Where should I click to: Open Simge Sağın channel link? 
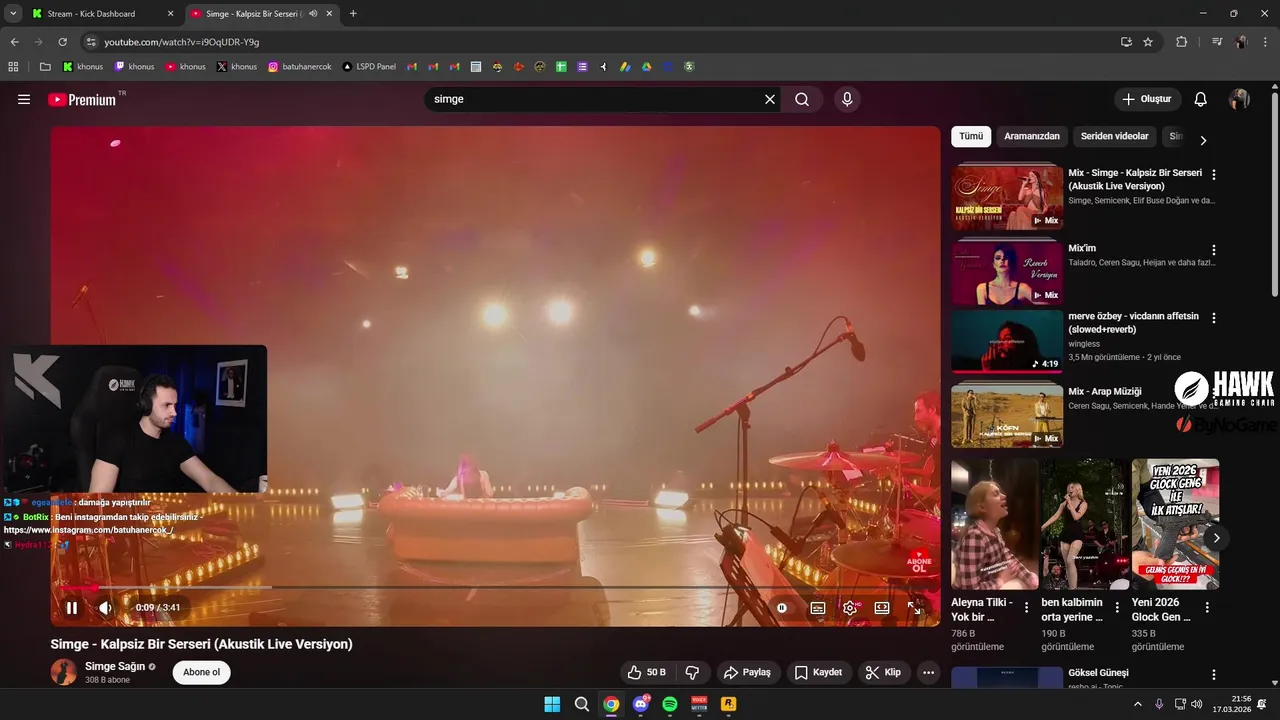[x=116, y=666]
